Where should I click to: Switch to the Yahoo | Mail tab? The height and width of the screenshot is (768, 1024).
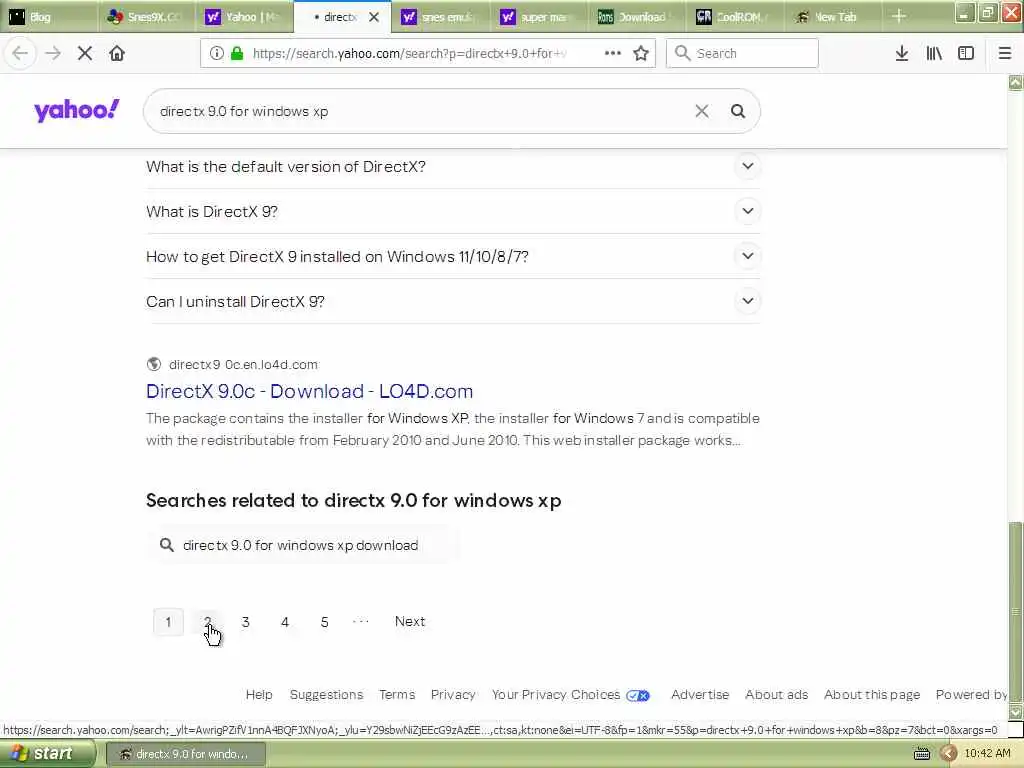point(245,17)
